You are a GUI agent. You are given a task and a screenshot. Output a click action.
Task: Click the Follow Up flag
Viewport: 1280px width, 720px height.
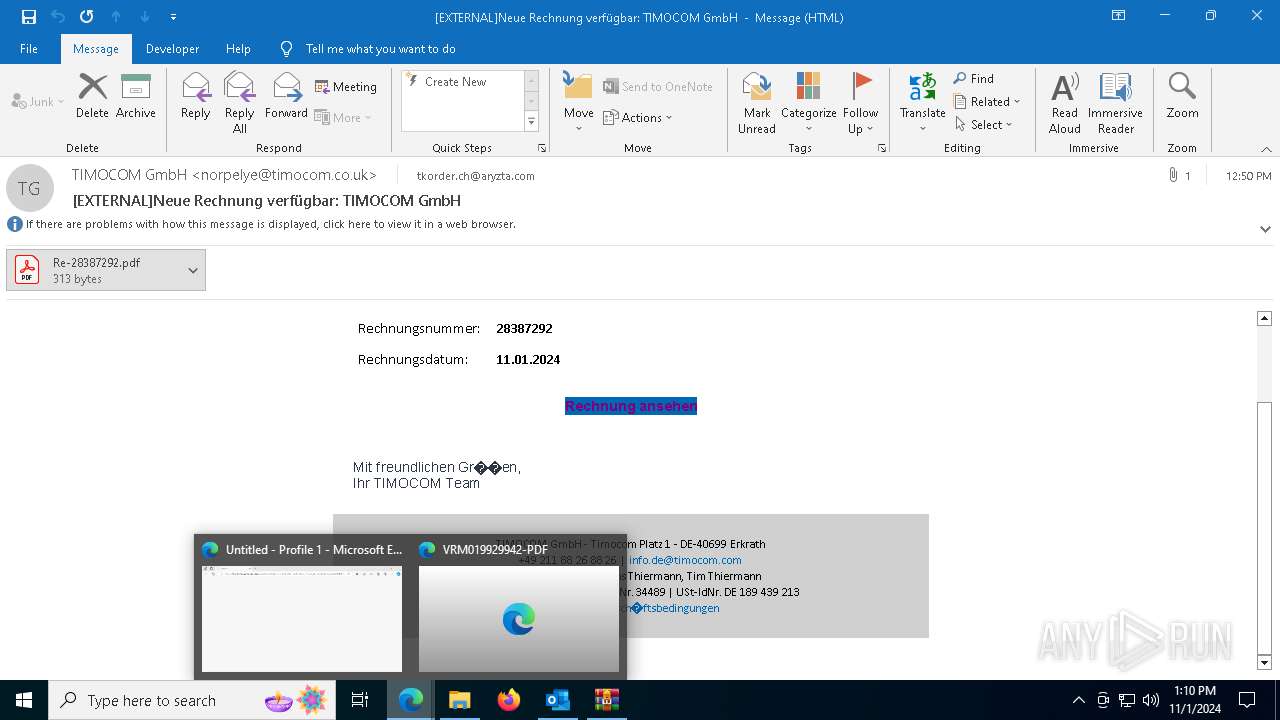[x=860, y=103]
